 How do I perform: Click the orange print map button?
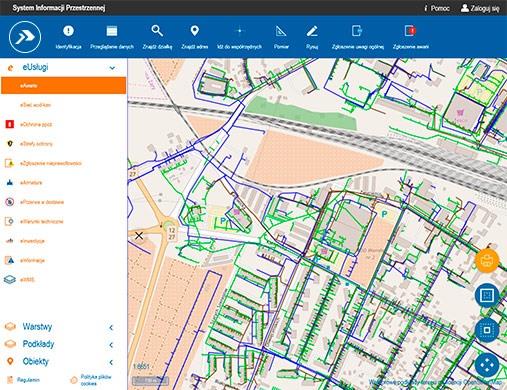[487, 260]
